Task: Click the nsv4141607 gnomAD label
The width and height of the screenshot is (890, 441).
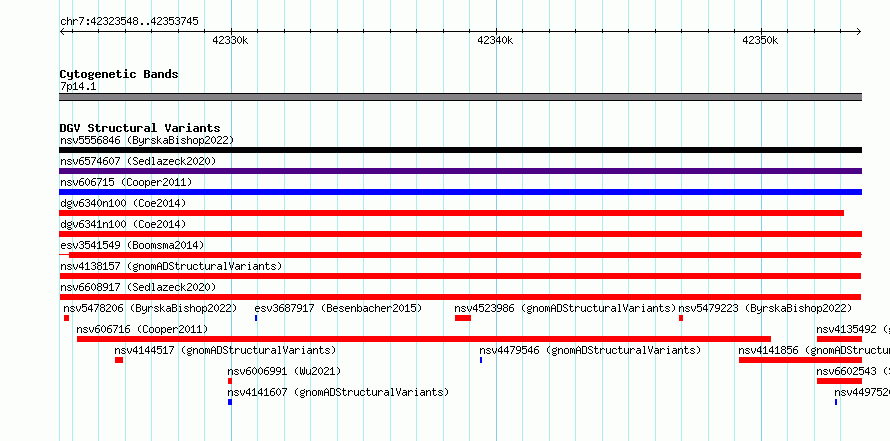Action: click(x=338, y=392)
